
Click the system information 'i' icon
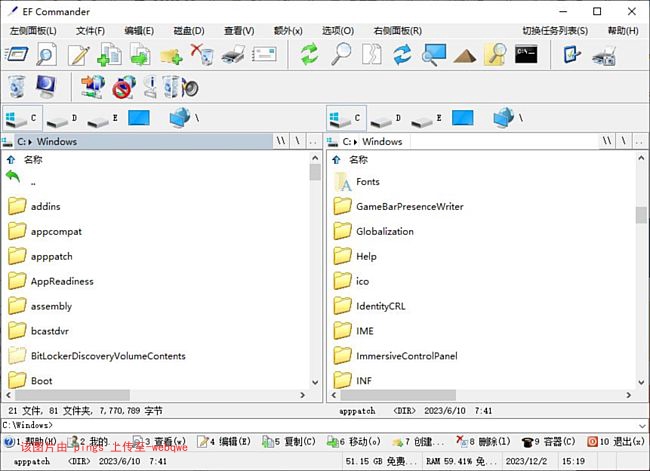[151, 87]
